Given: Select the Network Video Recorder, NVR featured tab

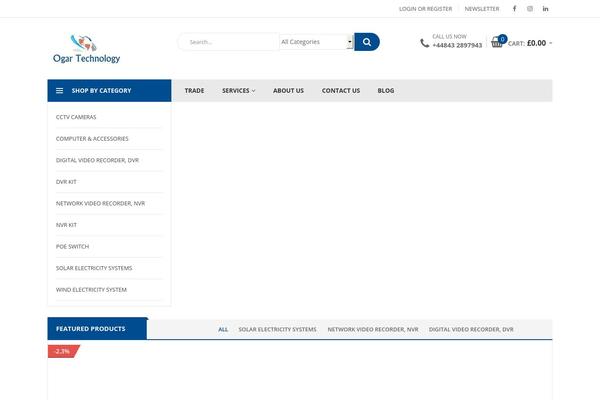Looking at the screenshot, I should [x=373, y=329].
